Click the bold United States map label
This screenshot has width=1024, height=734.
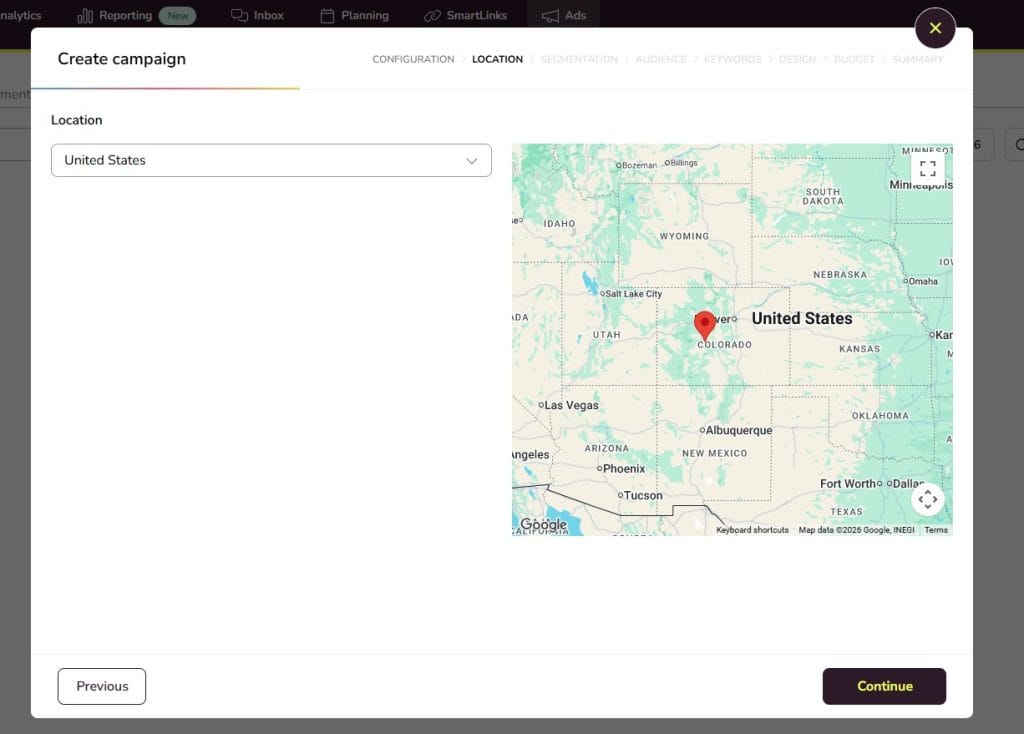pyautogui.click(x=802, y=319)
